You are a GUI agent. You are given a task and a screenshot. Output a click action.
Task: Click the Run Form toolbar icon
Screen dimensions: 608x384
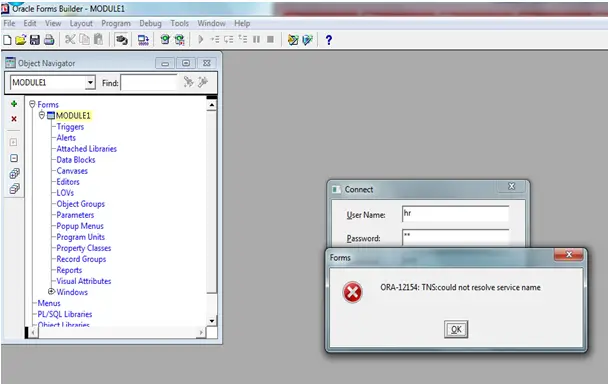pos(165,40)
